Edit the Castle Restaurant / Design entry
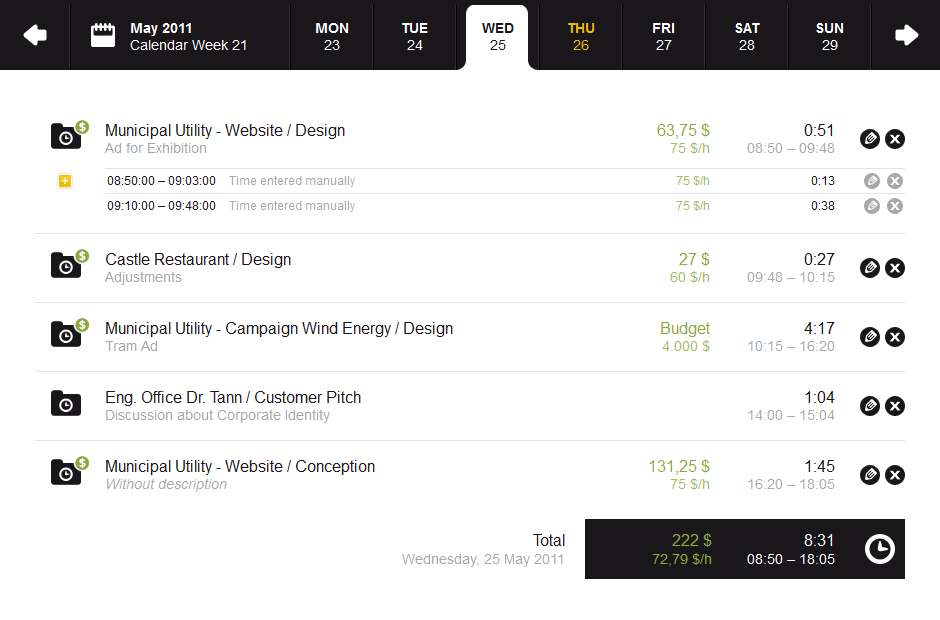This screenshot has height=620, width=940. click(870, 268)
